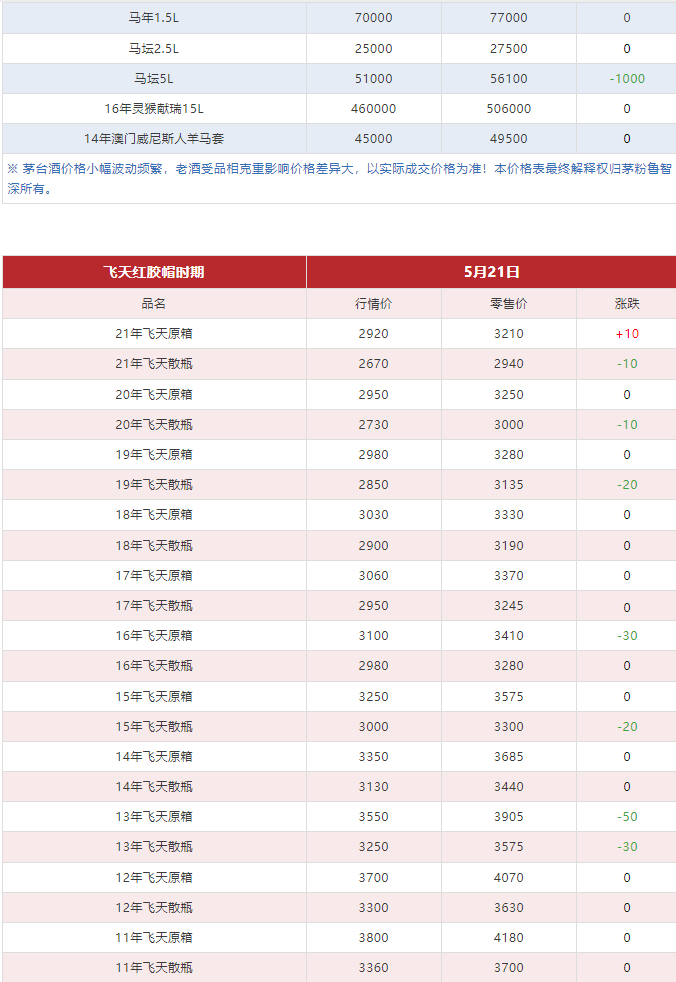Click the -50 change for 13年飞天原箱

pos(627,817)
